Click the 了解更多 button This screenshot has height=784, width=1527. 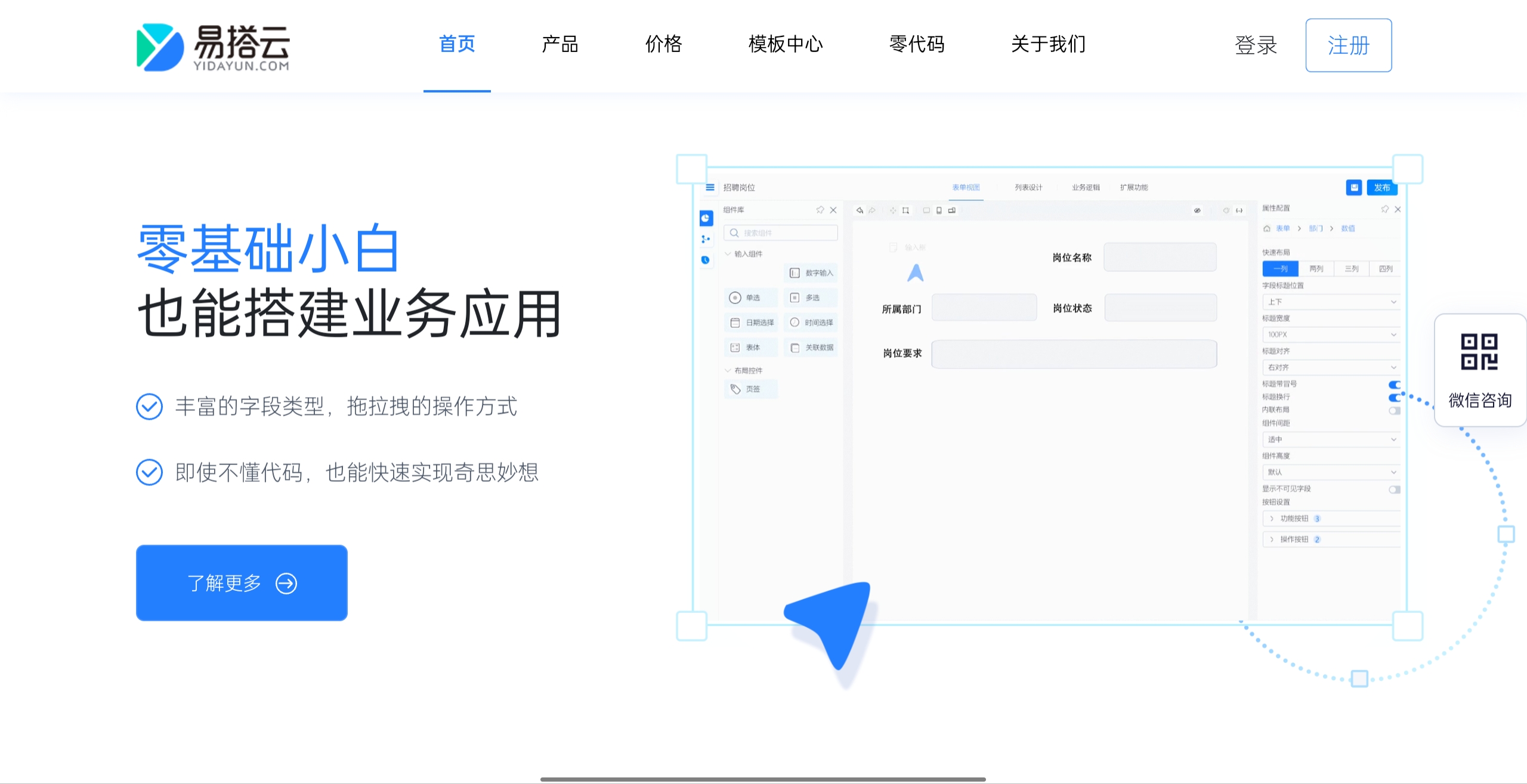tap(242, 582)
